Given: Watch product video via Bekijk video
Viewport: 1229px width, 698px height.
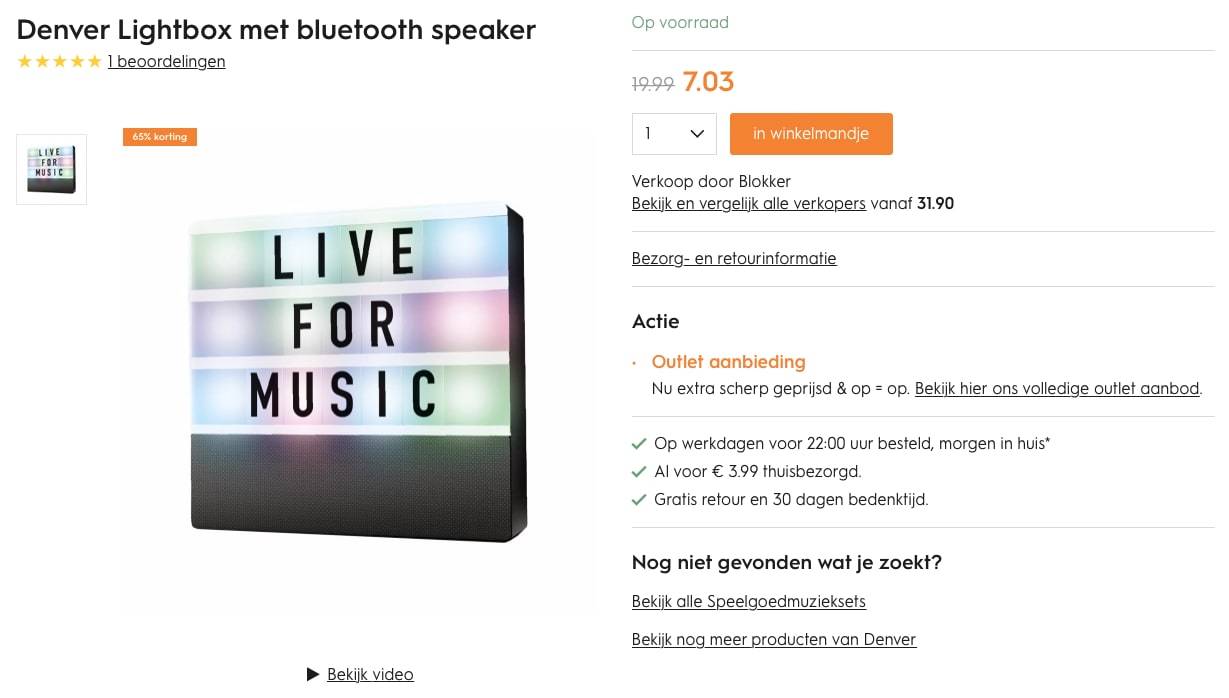Looking at the screenshot, I should pos(370,674).
